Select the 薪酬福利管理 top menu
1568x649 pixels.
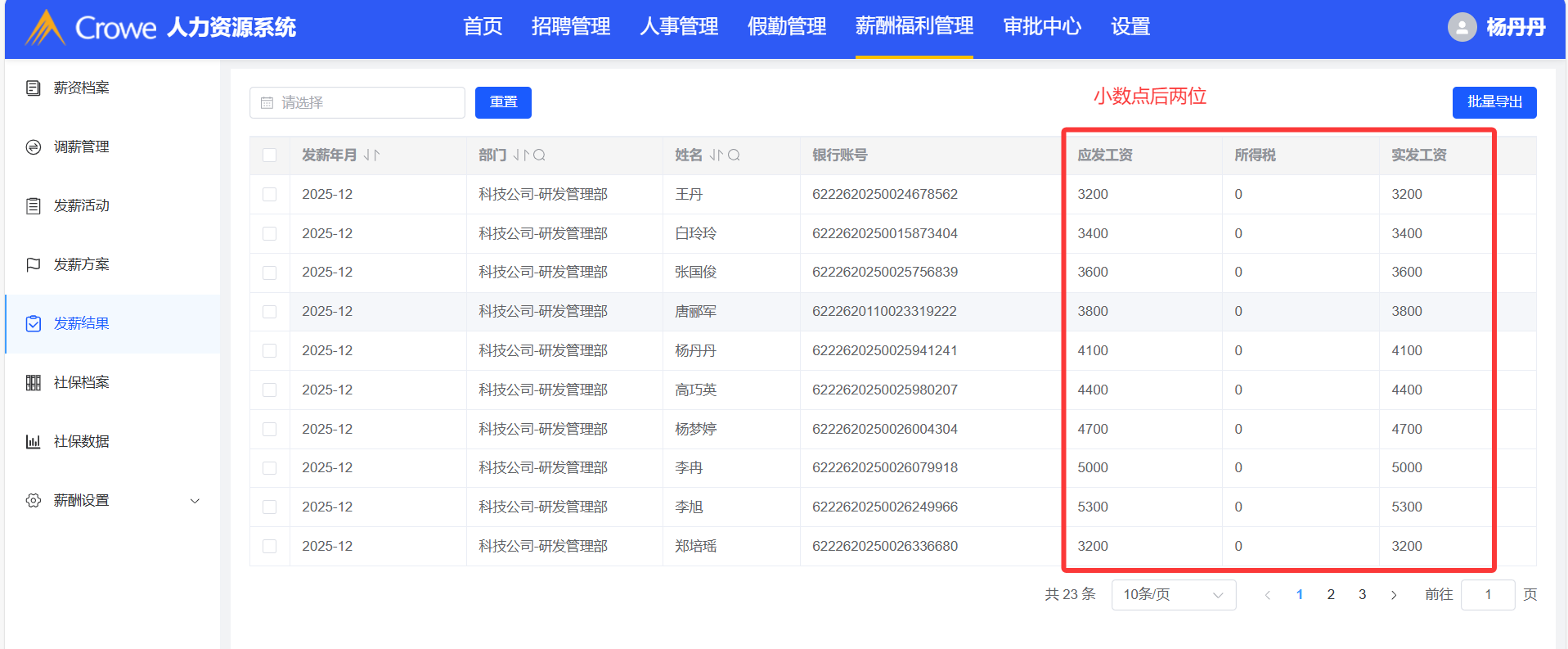[x=914, y=27]
